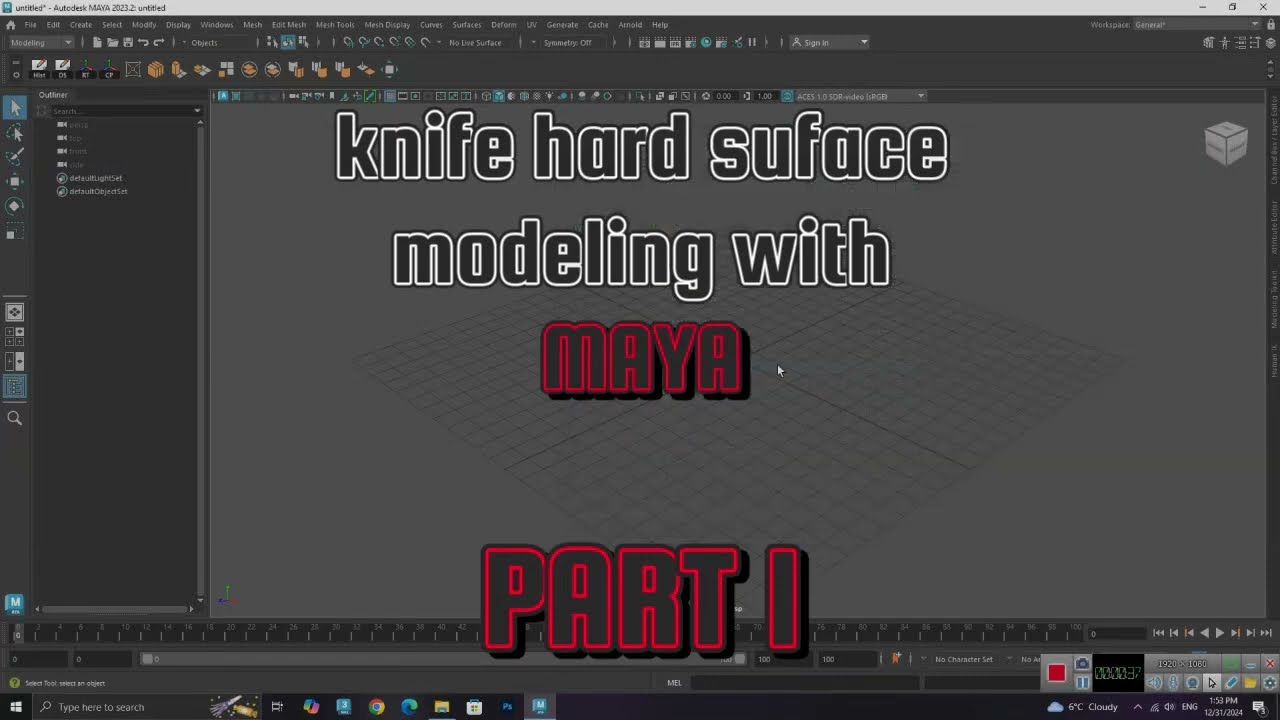Click the Bounding box shelf icon

[x=133, y=69]
